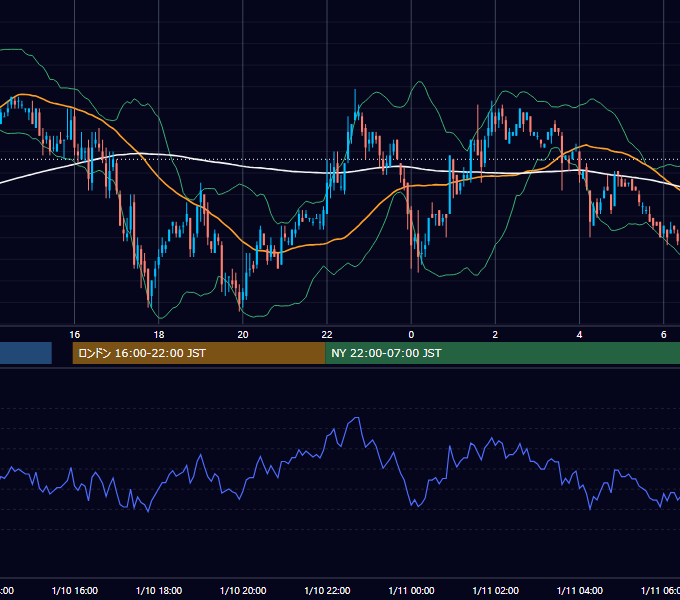Click the 1/10 18:00 date label
The image size is (680, 600).
pyautogui.click(x=159, y=590)
